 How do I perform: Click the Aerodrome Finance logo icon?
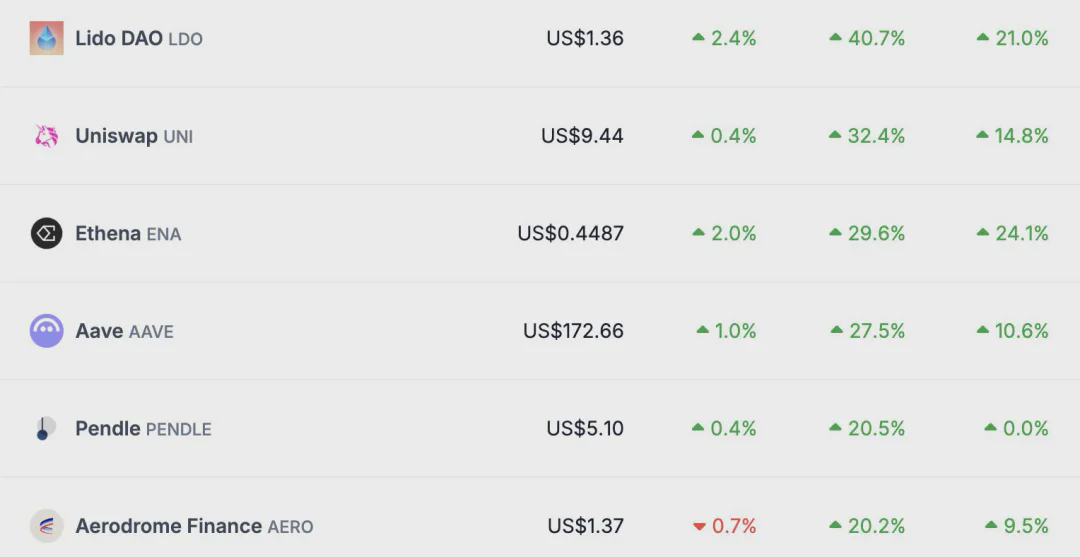pos(46,526)
